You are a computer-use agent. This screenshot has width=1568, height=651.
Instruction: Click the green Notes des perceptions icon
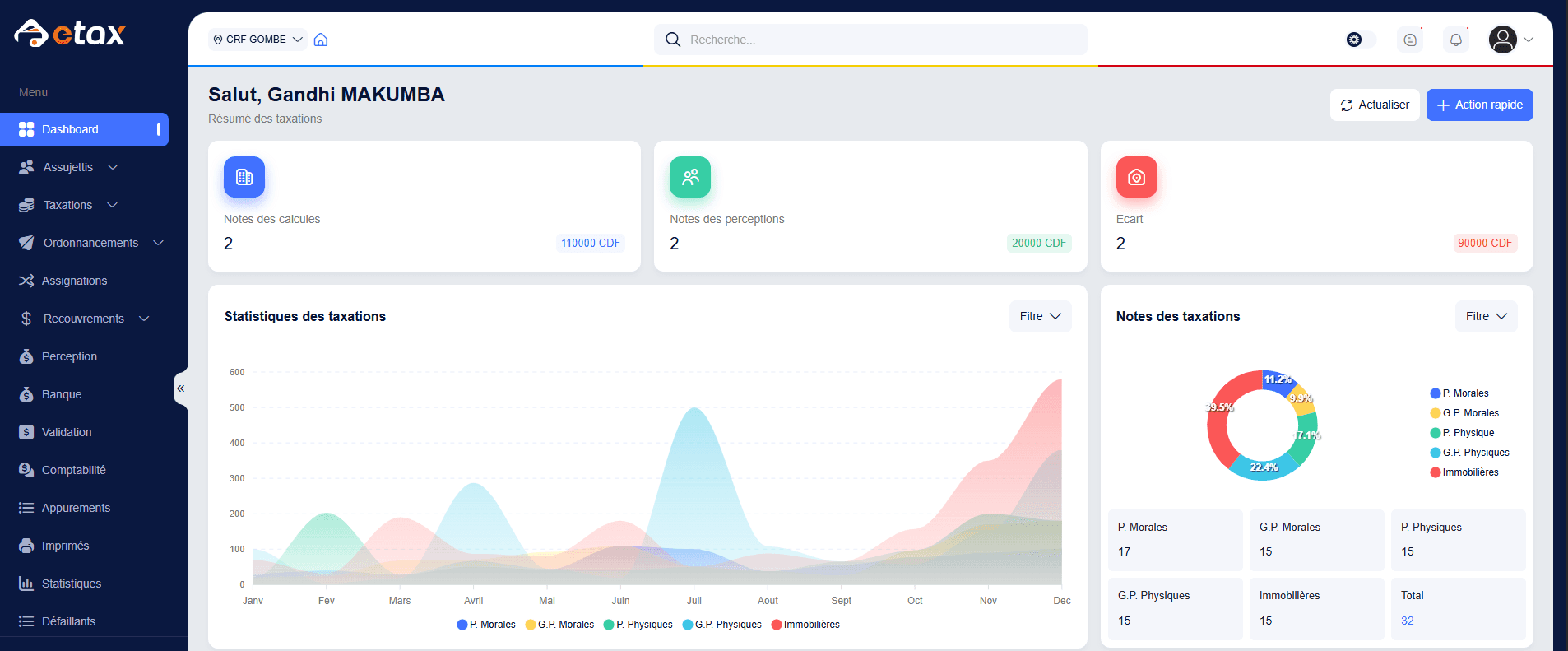(689, 177)
